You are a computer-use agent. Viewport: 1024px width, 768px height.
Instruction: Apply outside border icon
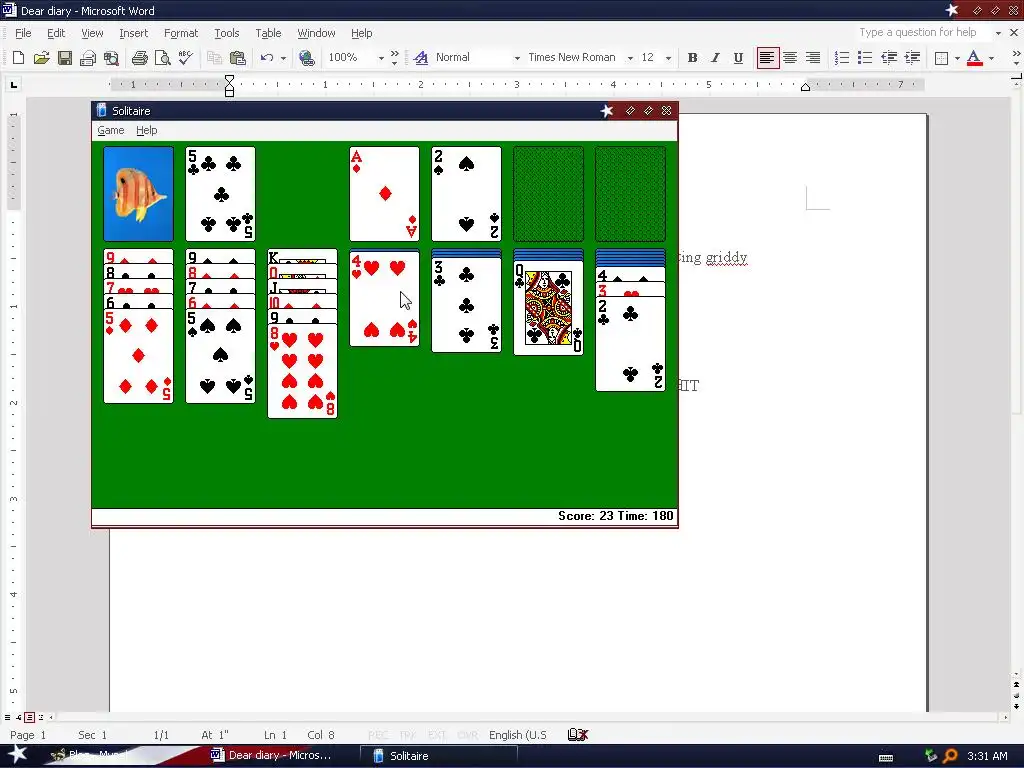tap(941, 58)
